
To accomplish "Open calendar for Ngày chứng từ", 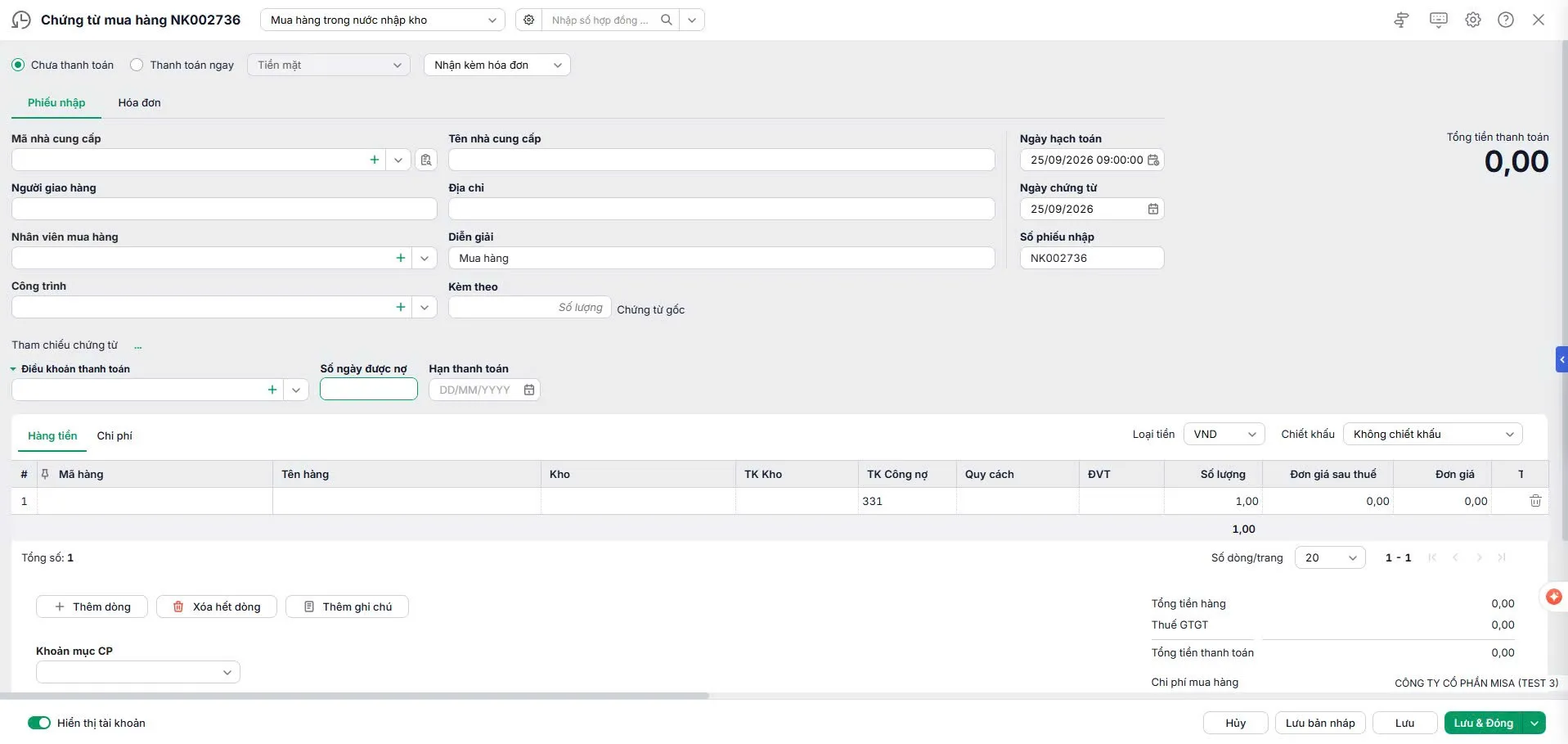I will click(1153, 209).
